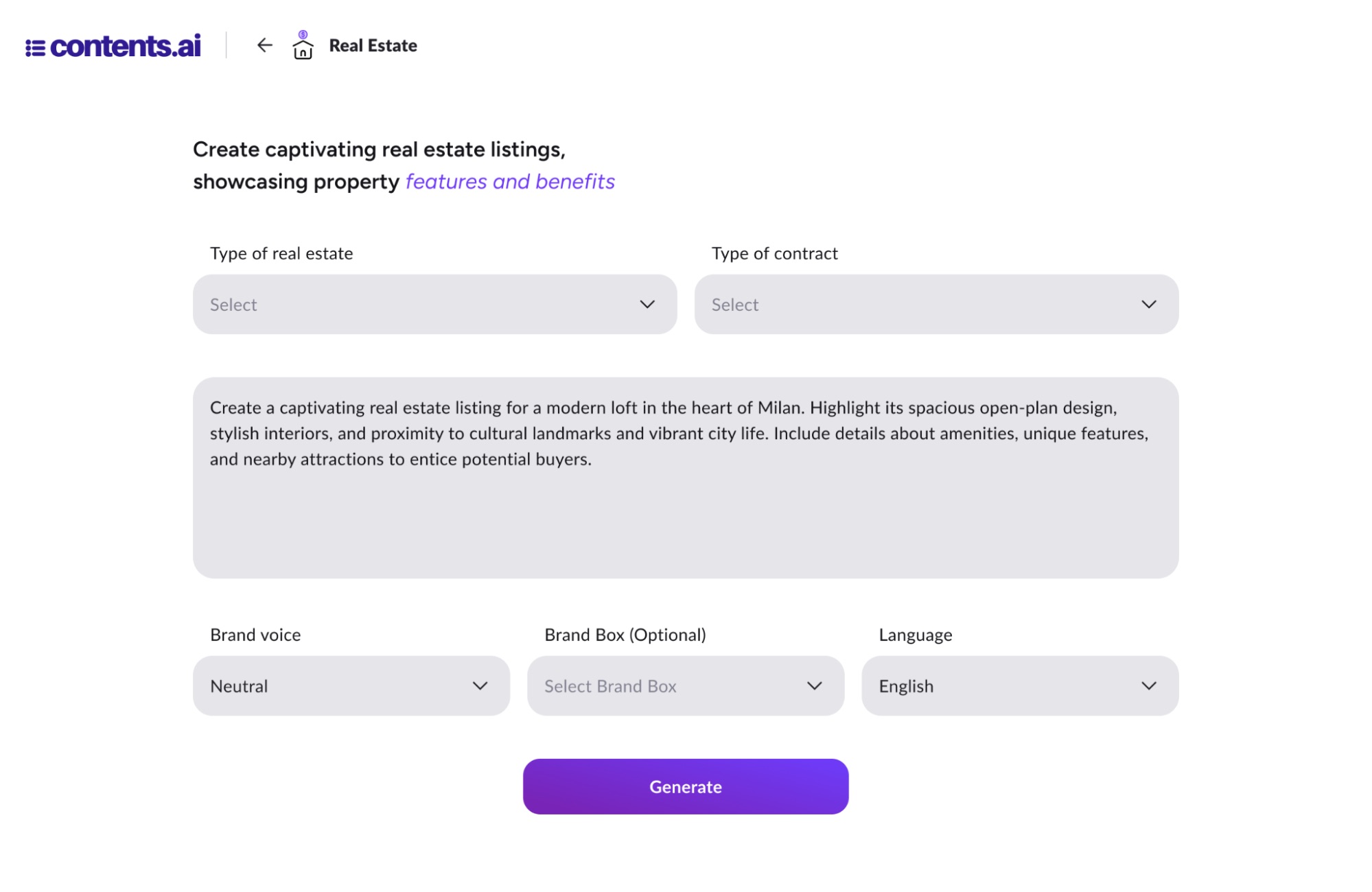The height and width of the screenshot is (892, 1372).
Task: Click the chevron on the Language selector
Action: (x=1148, y=685)
